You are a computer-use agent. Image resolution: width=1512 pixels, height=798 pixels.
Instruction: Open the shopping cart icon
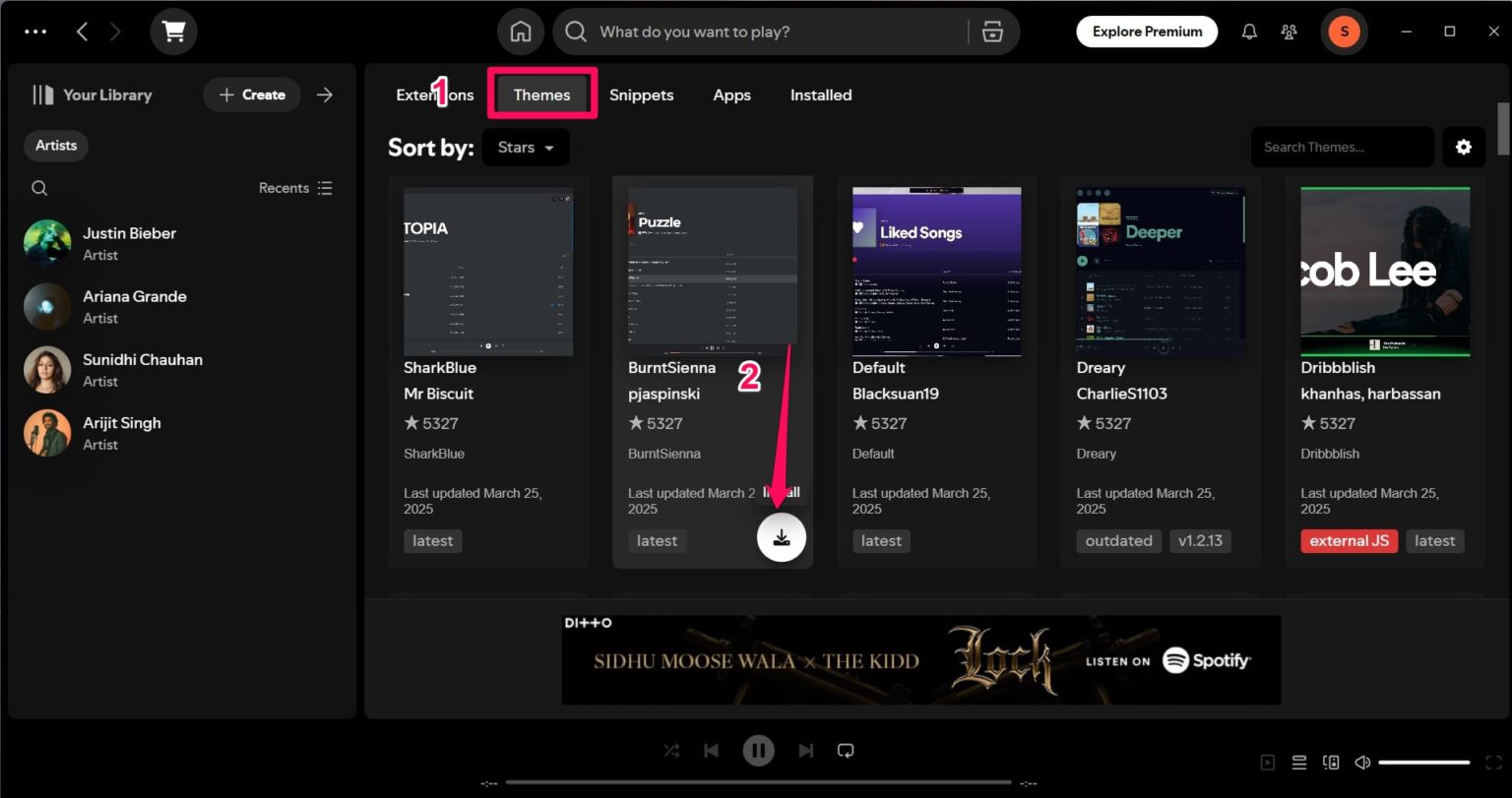(x=173, y=31)
